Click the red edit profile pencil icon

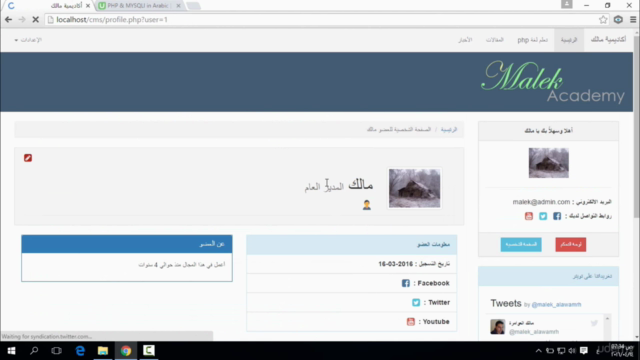coord(28,158)
